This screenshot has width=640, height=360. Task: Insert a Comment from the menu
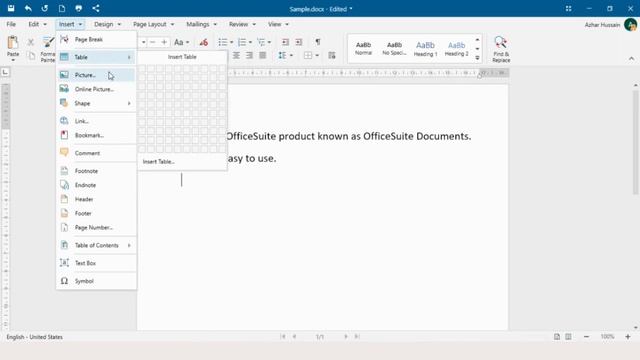tap(96, 153)
